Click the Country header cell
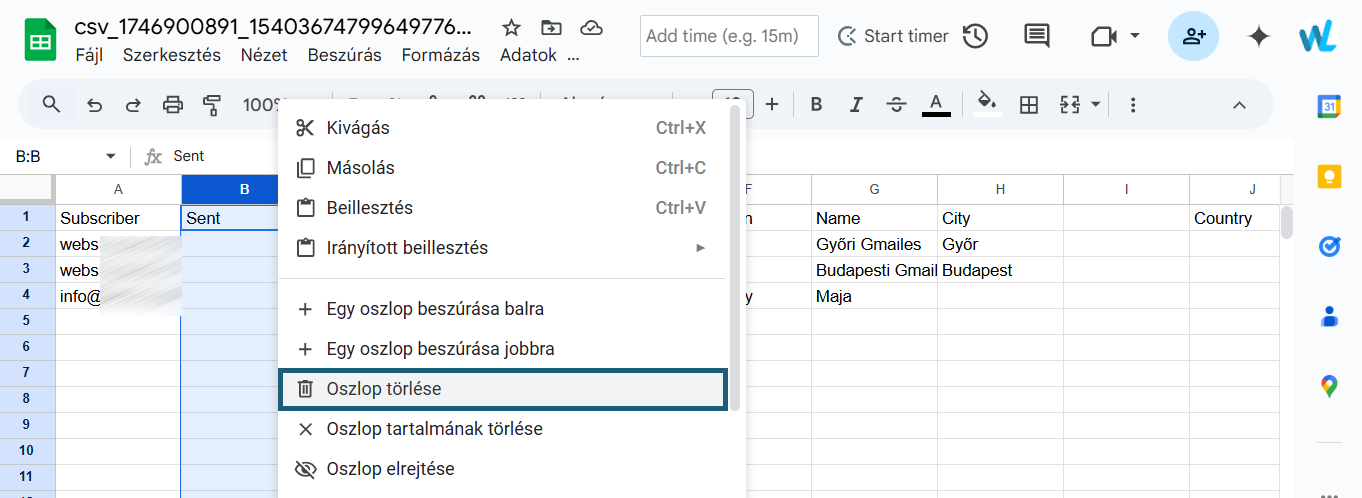Image resolution: width=1362 pixels, height=498 pixels. 1234,218
